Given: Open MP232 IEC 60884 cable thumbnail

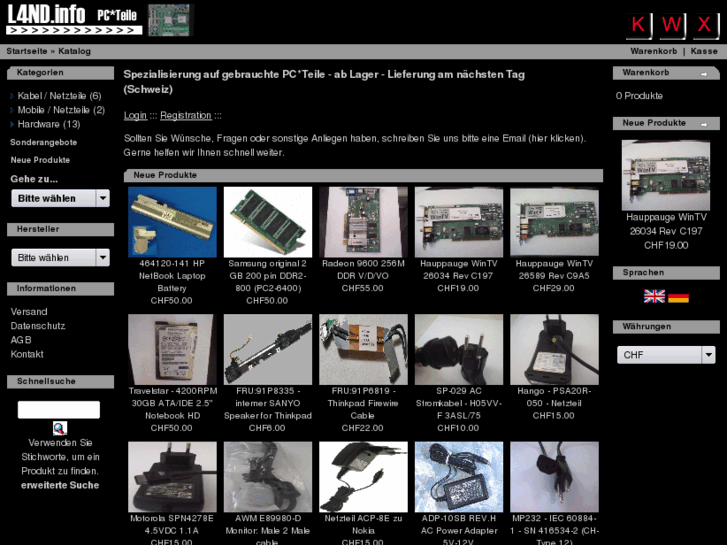Looking at the screenshot, I should 555,477.
